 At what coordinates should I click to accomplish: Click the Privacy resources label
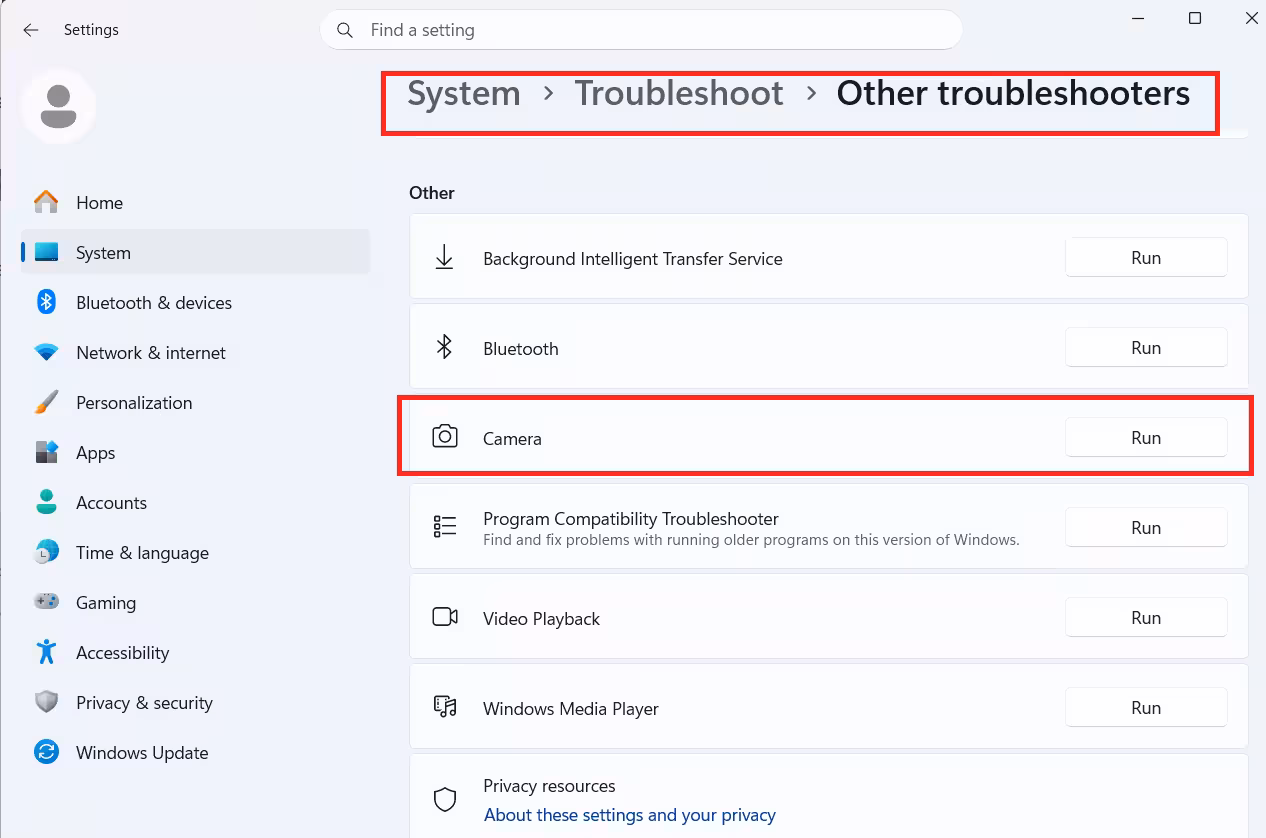549,786
